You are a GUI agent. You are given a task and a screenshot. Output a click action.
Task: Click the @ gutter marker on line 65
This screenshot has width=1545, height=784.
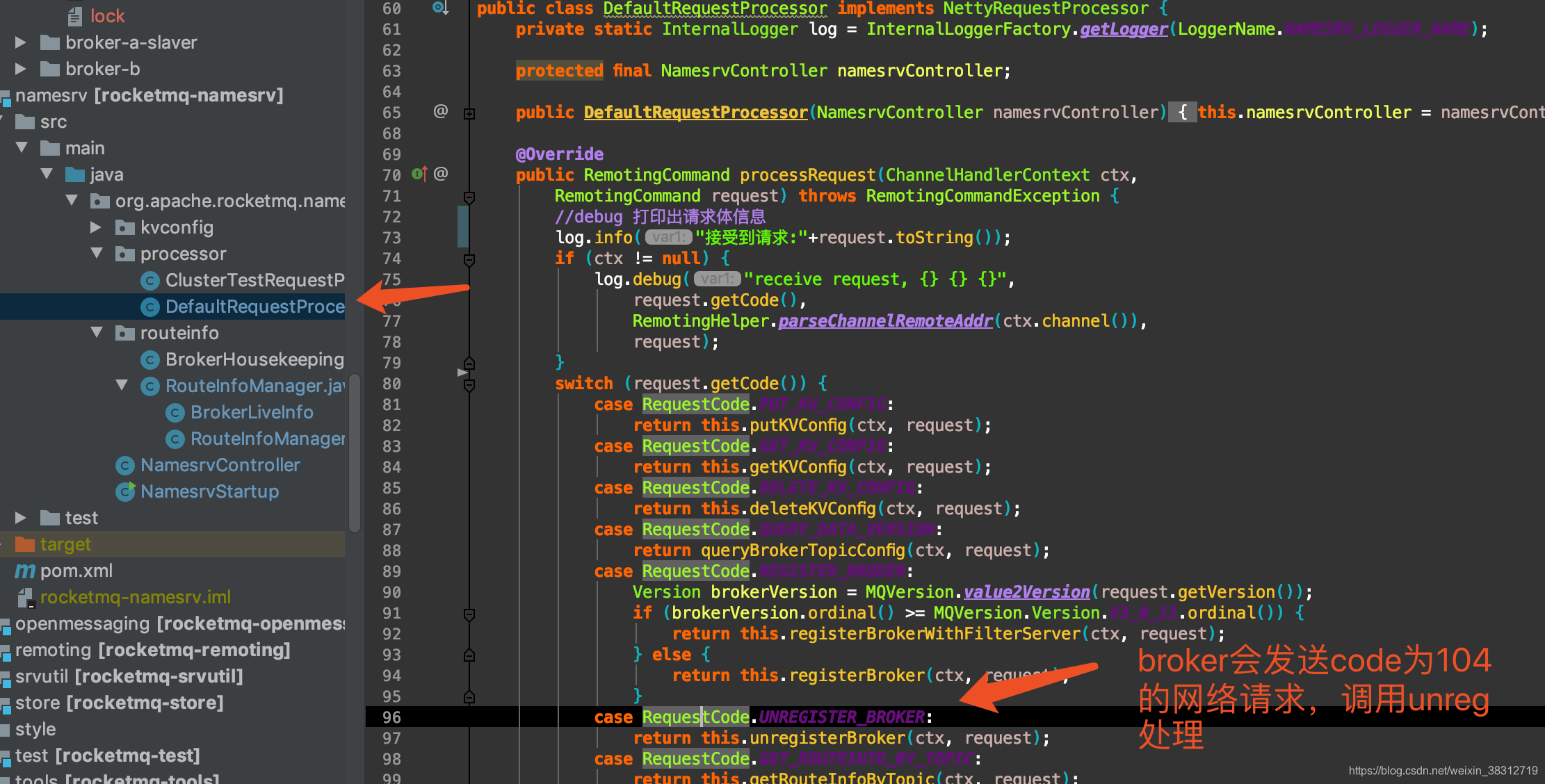[440, 111]
